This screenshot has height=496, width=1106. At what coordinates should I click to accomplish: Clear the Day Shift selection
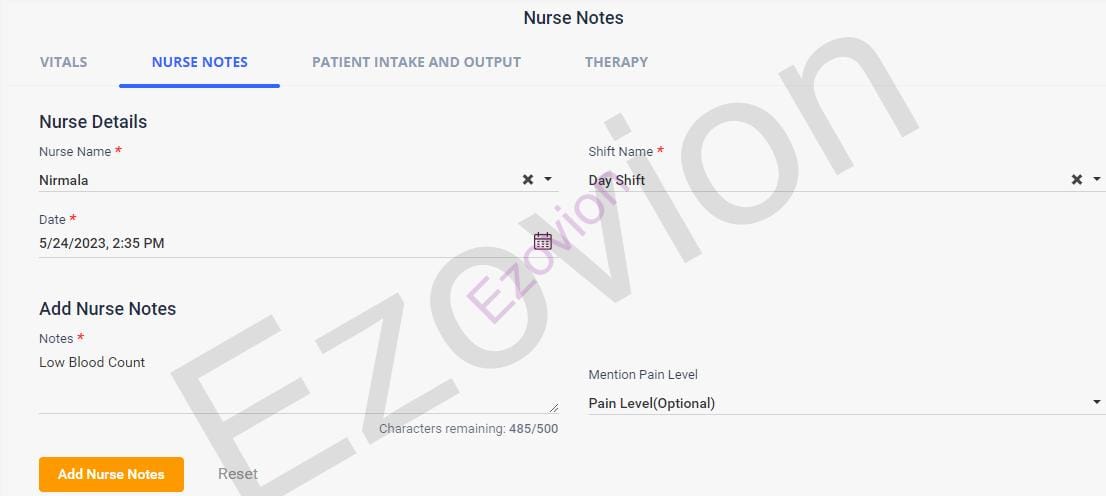pos(1077,180)
